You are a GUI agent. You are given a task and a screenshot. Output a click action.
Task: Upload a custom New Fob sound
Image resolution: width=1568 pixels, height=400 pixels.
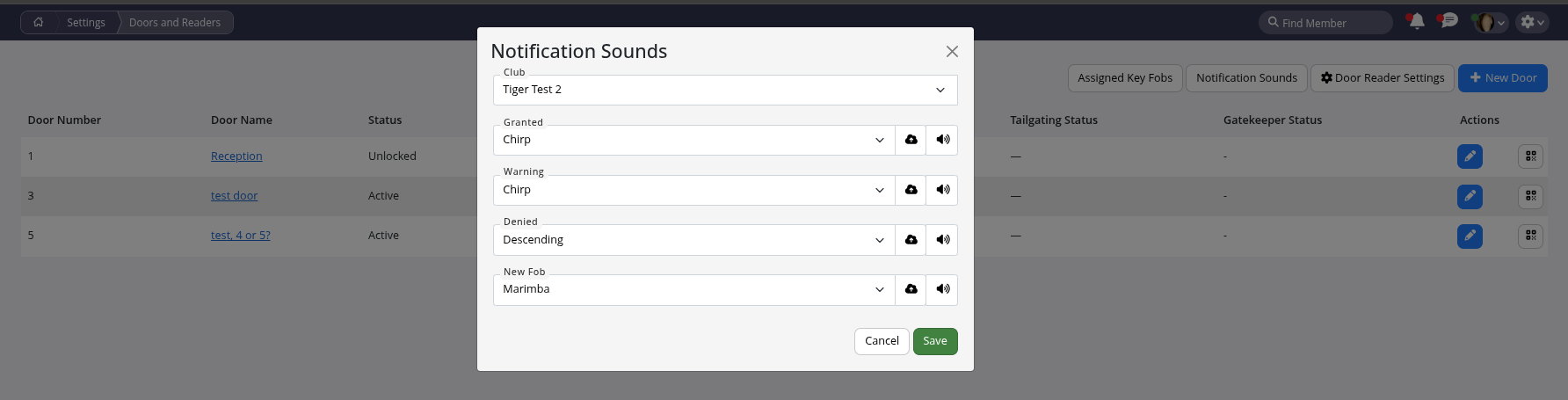911,289
